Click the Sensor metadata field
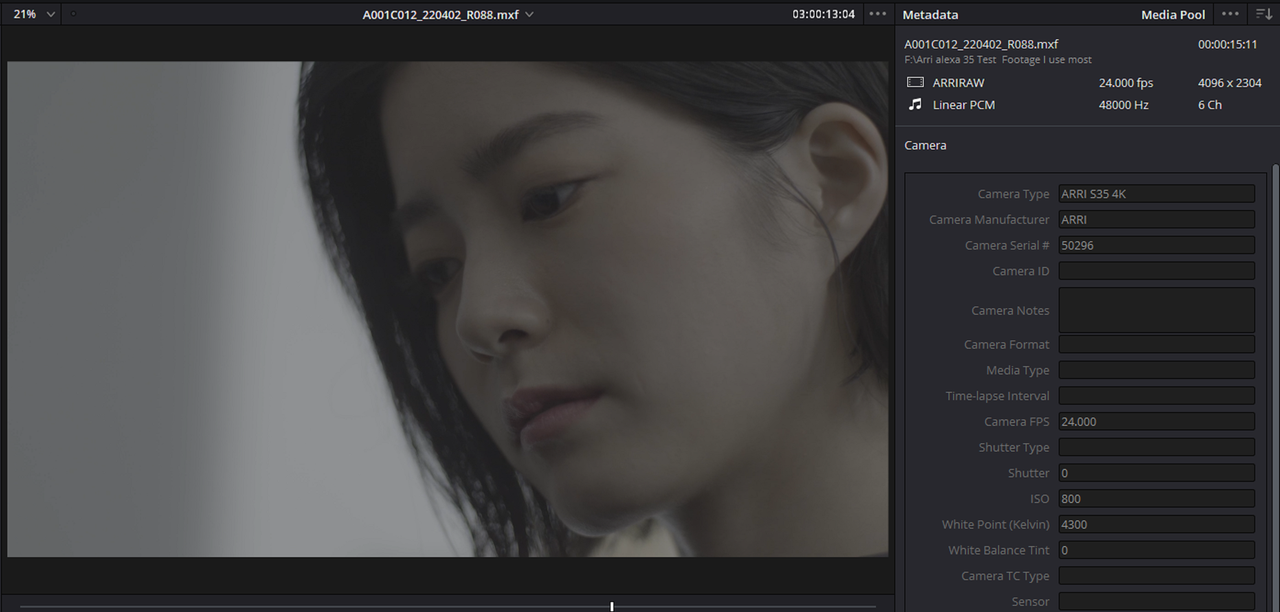Viewport: 1280px width, 612px height. click(1156, 601)
